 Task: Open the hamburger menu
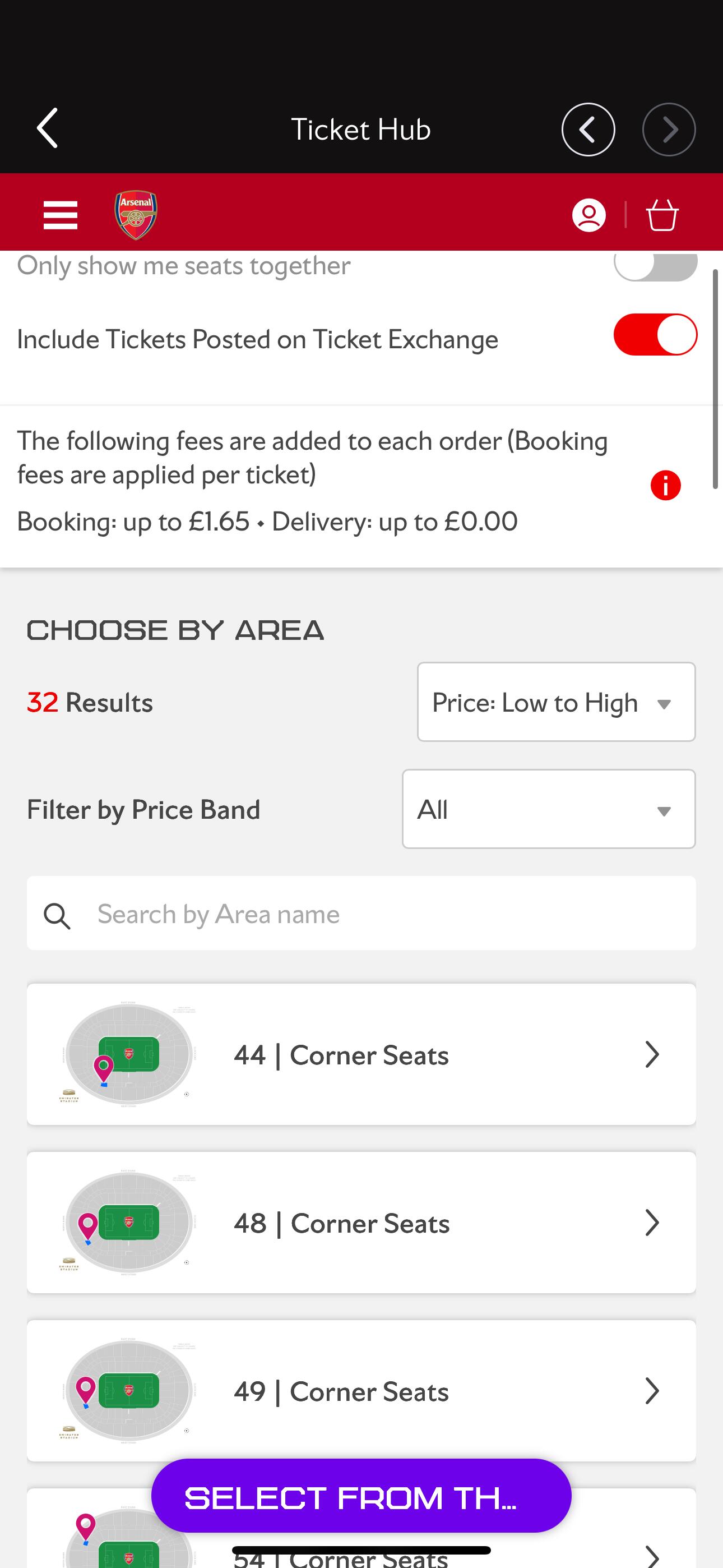point(61,215)
